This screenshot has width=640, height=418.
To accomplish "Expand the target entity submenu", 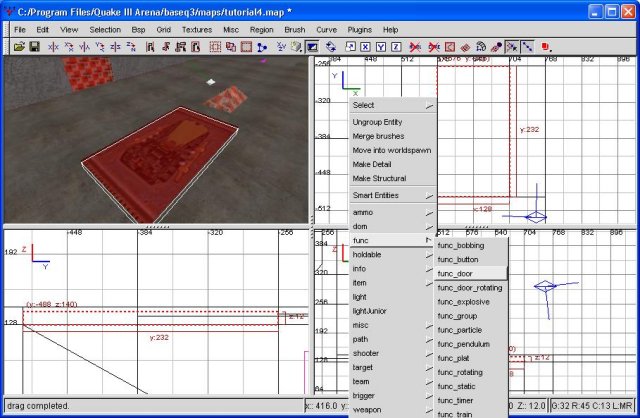I will pyautogui.click(x=392, y=368).
